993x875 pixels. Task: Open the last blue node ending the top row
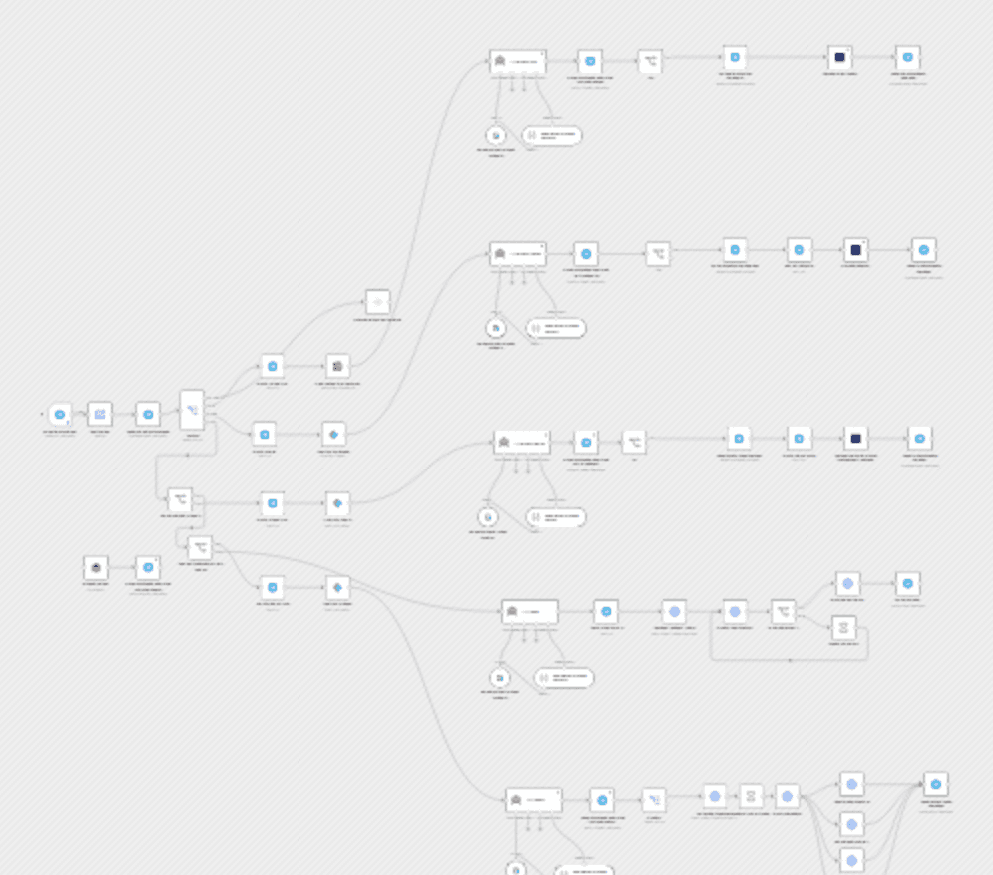click(x=908, y=58)
